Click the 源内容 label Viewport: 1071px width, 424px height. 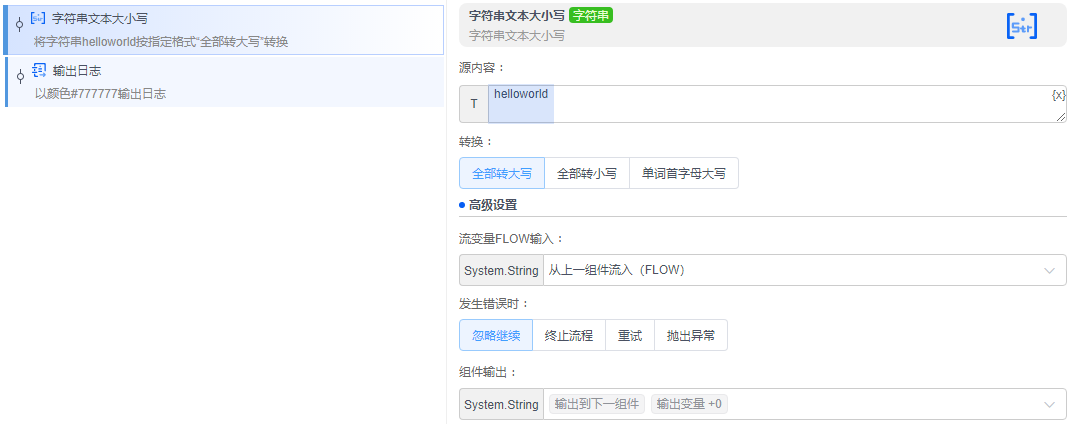tap(482, 68)
